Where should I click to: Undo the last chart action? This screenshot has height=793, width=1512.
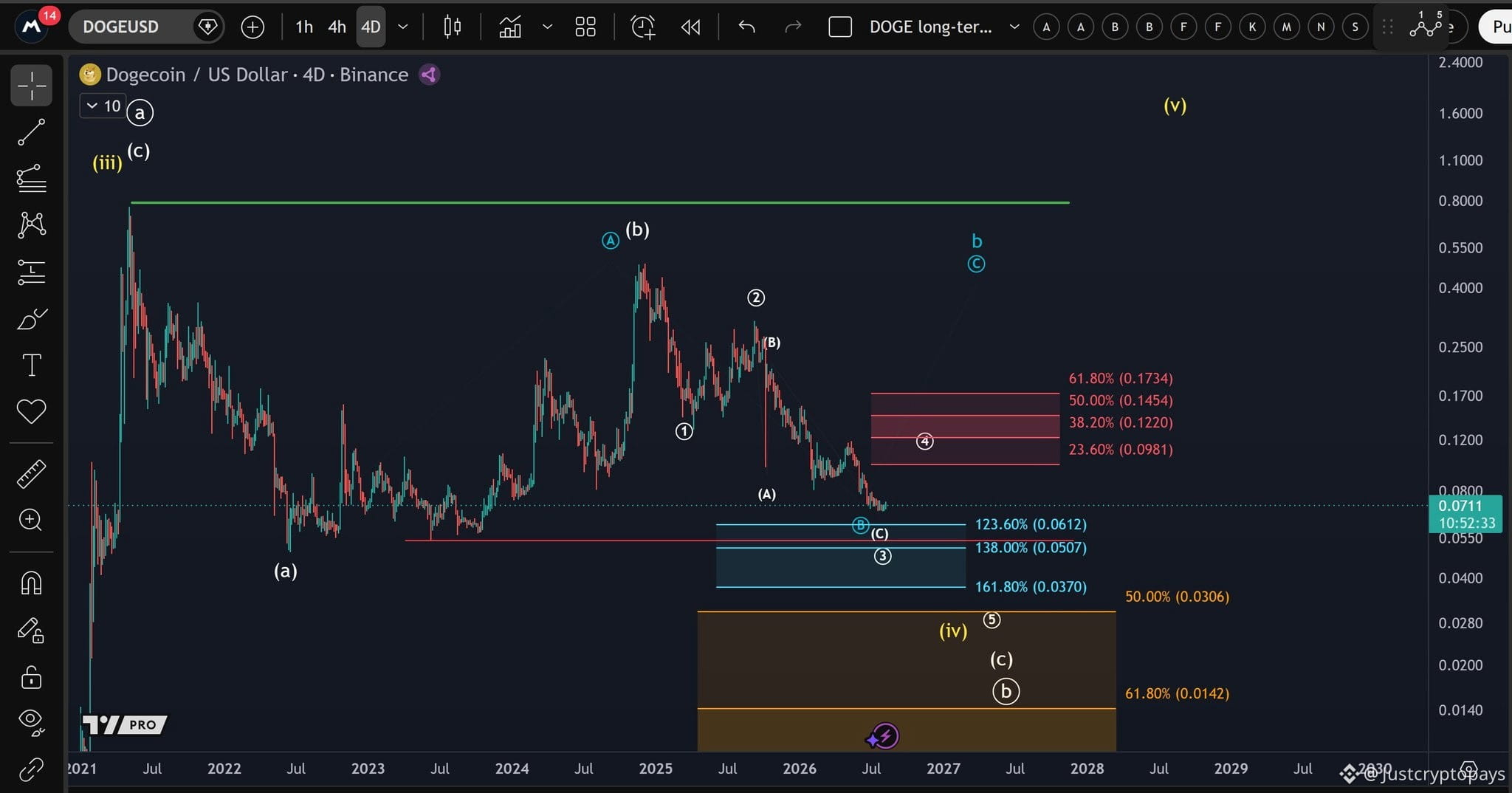click(x=746, y=27)
